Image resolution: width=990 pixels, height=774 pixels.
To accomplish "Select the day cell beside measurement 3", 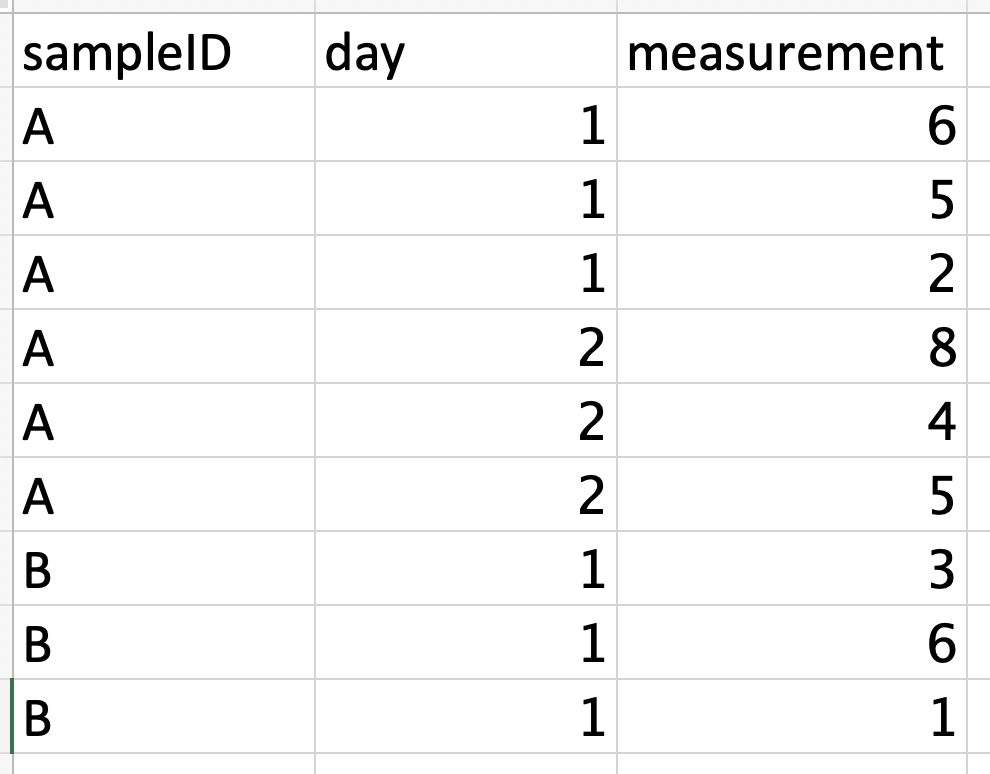I will [465, 571].
